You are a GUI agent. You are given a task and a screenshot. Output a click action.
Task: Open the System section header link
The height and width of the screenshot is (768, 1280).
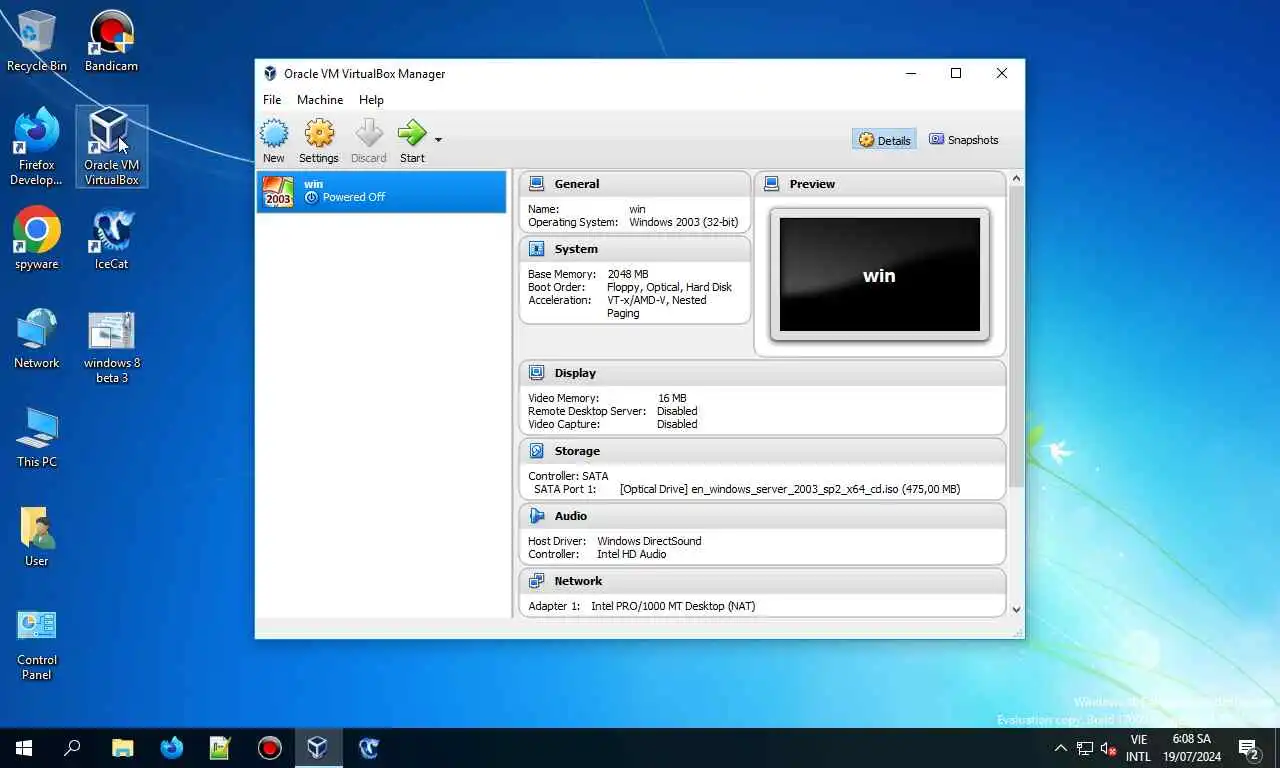pos(576,249)
